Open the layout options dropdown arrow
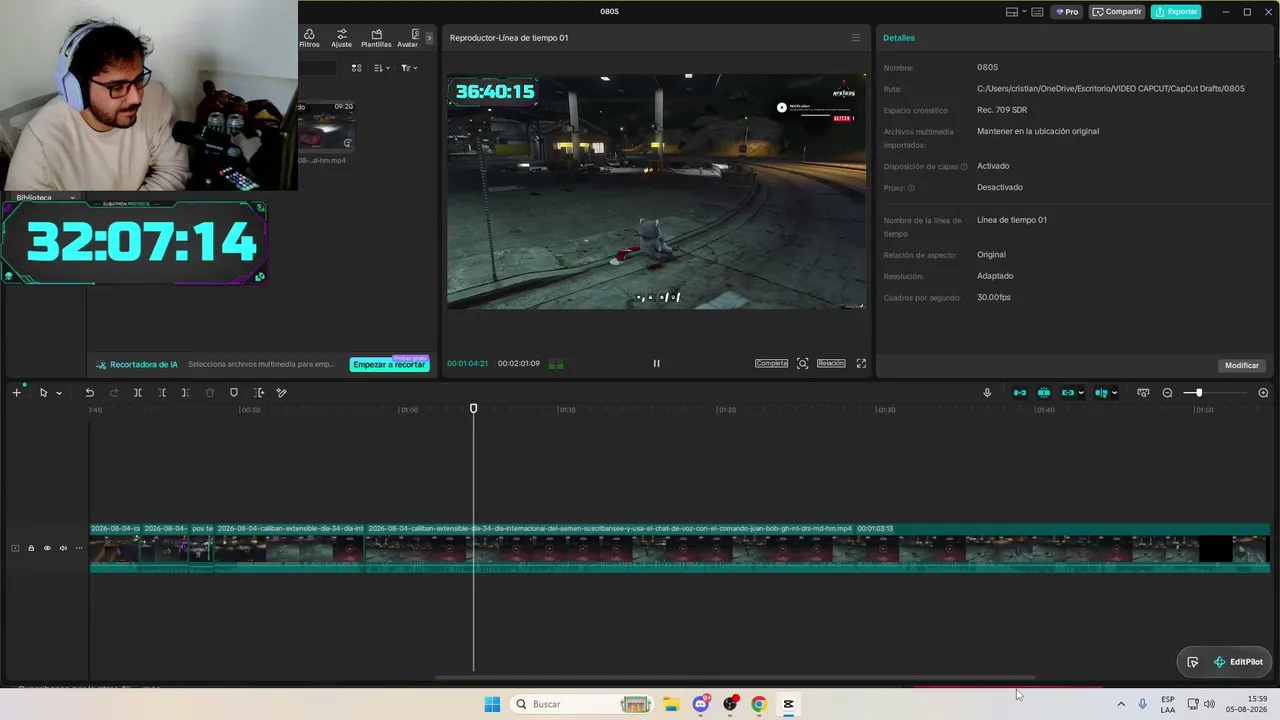 pos(1024,12)
